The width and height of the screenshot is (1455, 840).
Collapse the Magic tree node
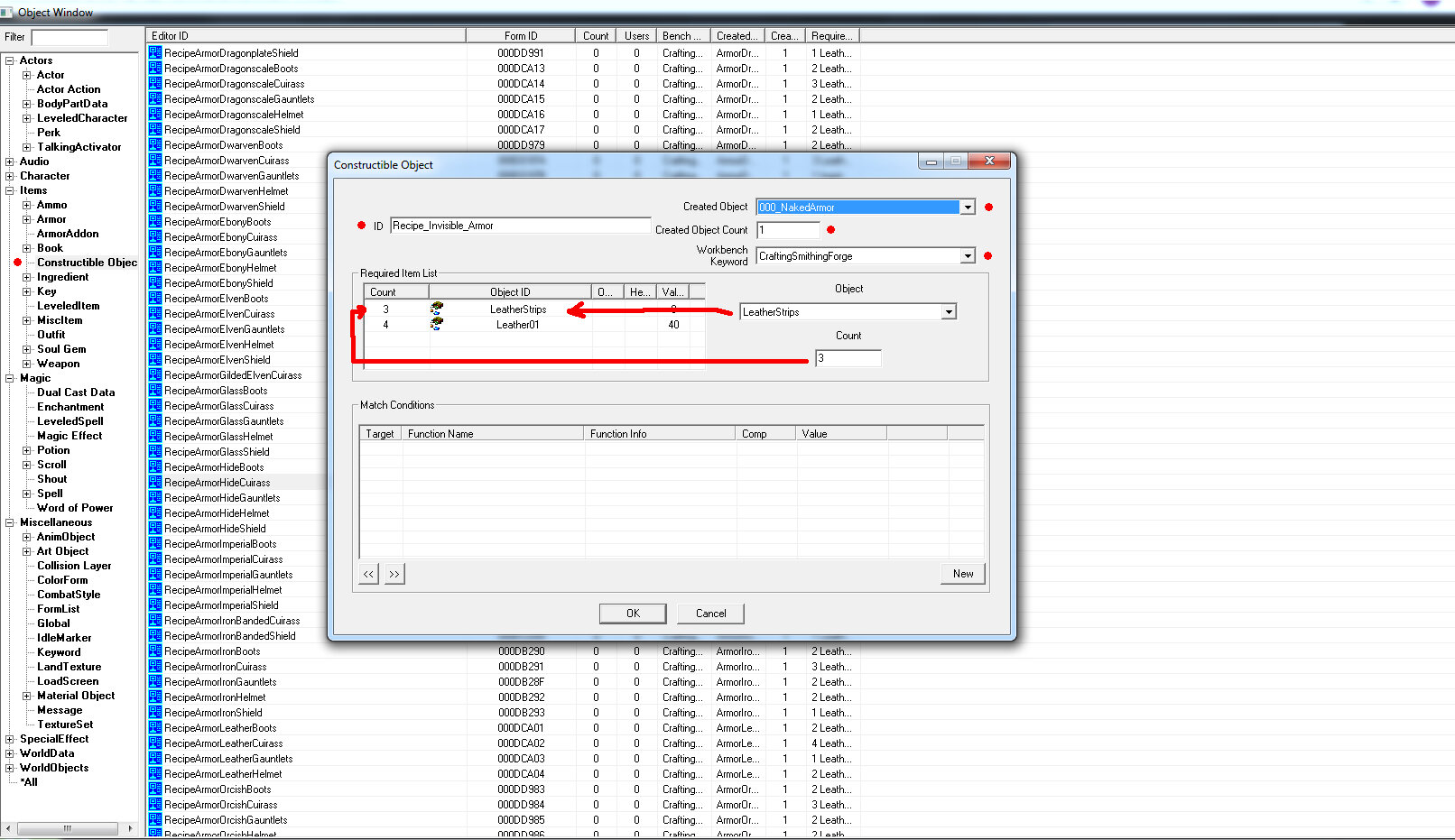(10, 378)
